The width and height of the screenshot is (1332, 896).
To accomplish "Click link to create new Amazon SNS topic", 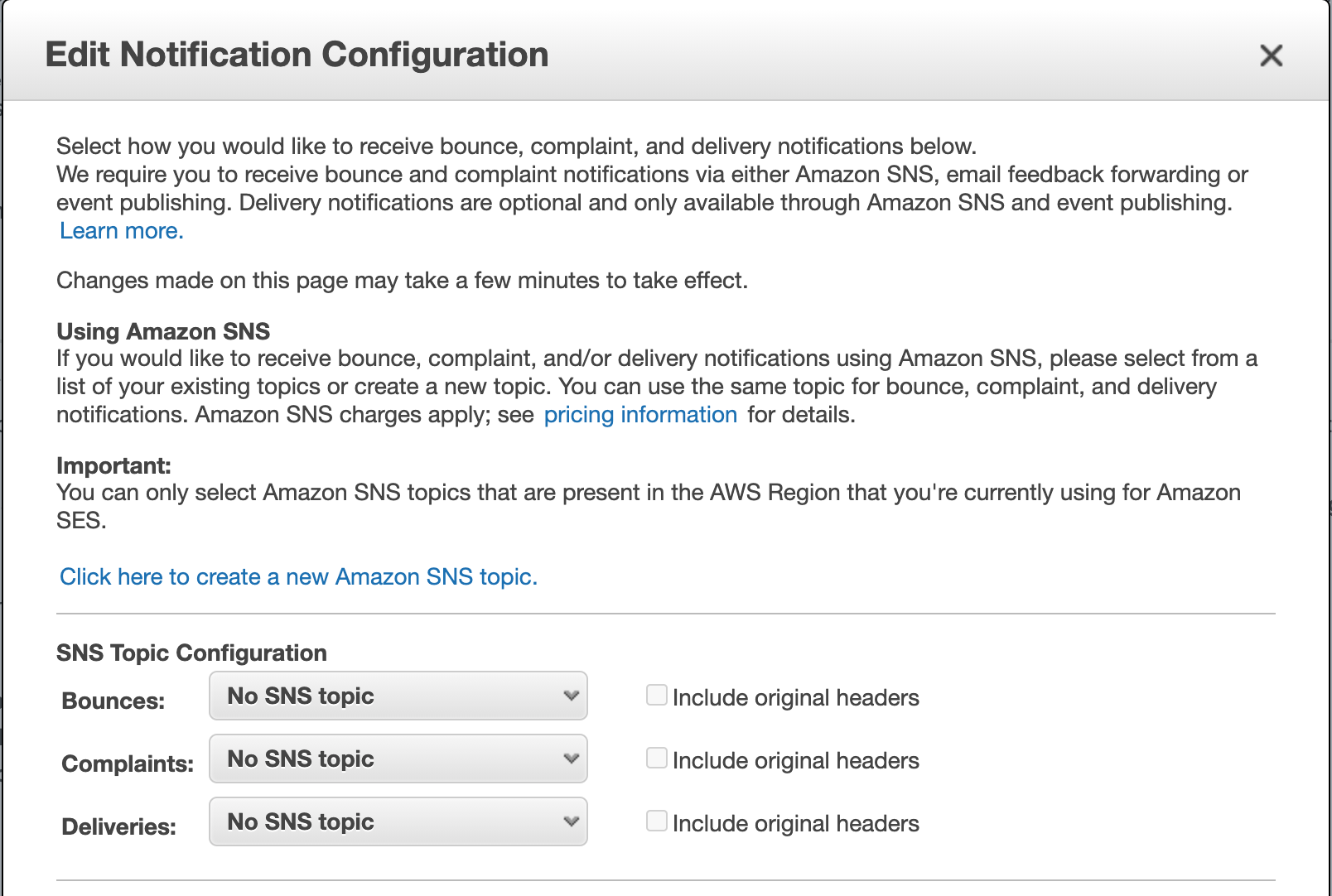I will [298, 577].
